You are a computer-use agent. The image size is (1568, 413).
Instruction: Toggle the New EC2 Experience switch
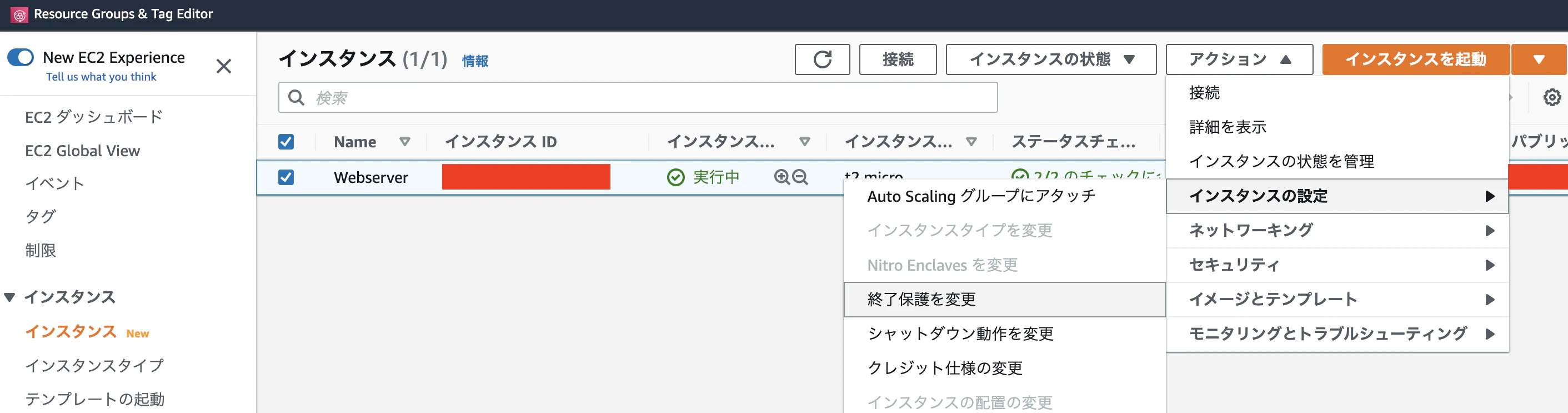21,57
